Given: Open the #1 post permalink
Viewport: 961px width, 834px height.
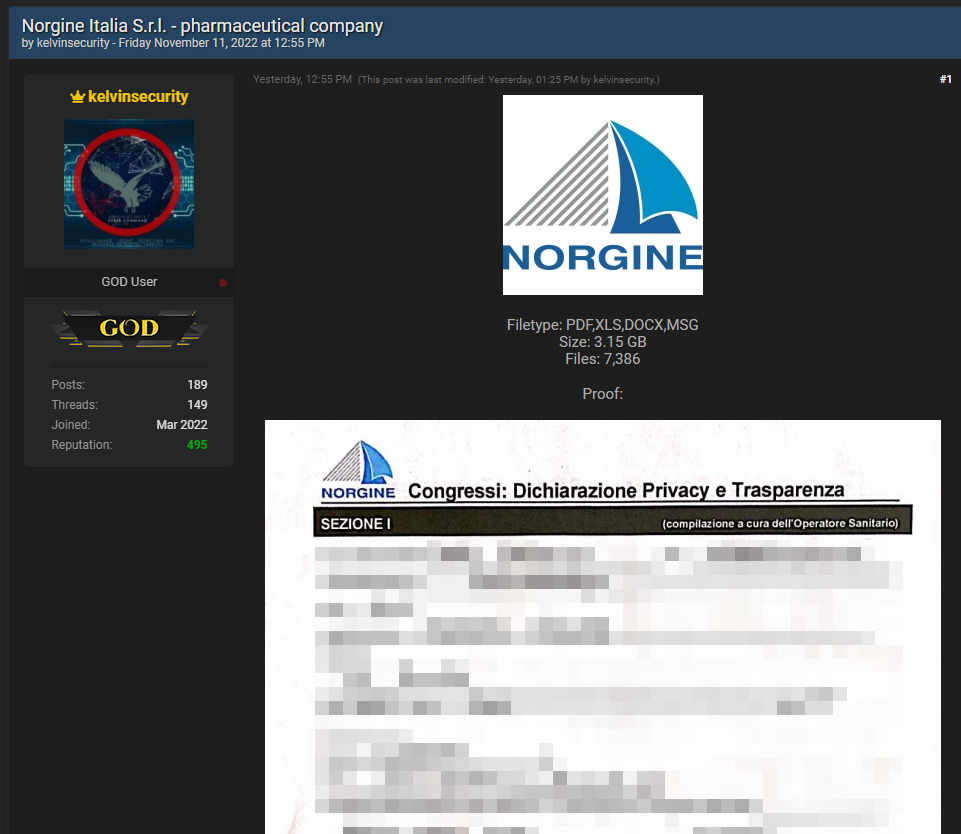Looking at the screenshot, I should coord(945,79).
